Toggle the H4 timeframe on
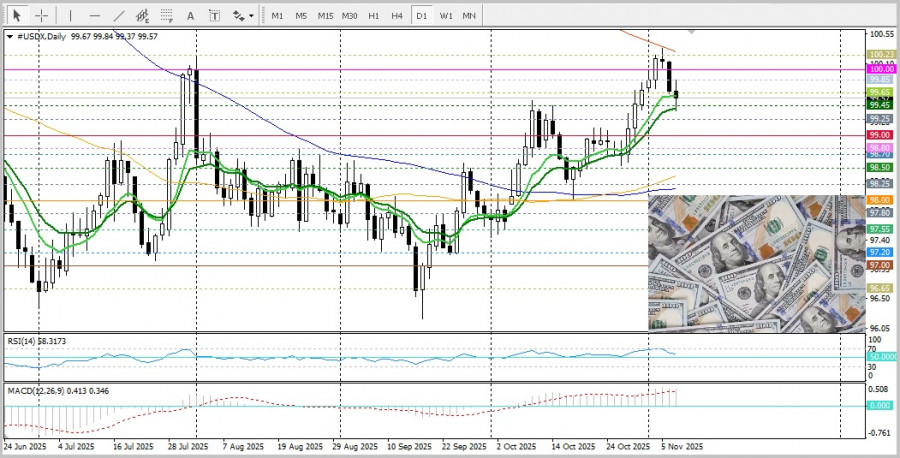This screenshot has width=900, height=458. (x=397, y=16)
